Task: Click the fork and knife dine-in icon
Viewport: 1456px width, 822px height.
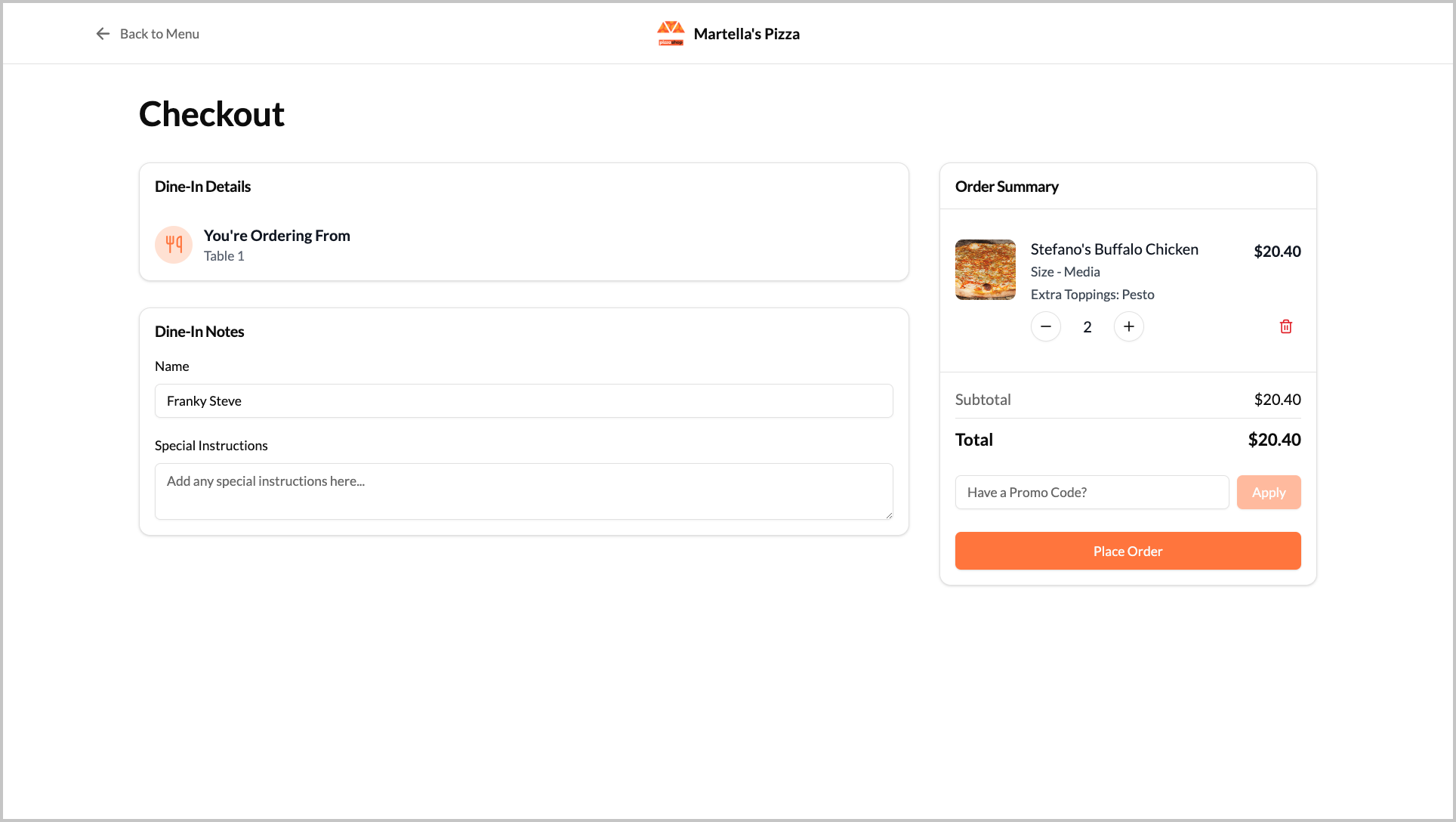Action: tap(174, 245)
